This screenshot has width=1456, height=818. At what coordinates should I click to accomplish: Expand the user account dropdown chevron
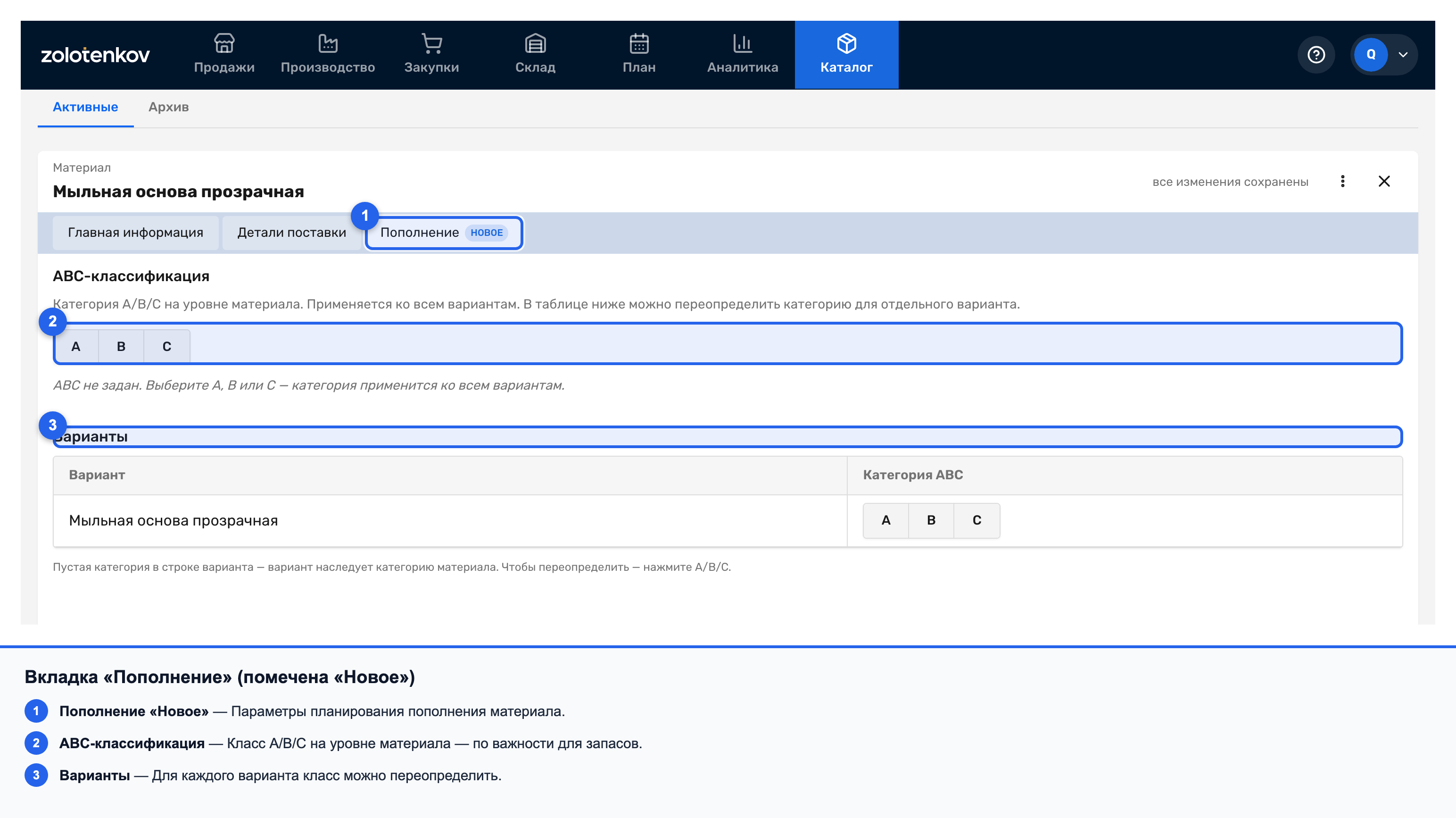coord(1403,55)
